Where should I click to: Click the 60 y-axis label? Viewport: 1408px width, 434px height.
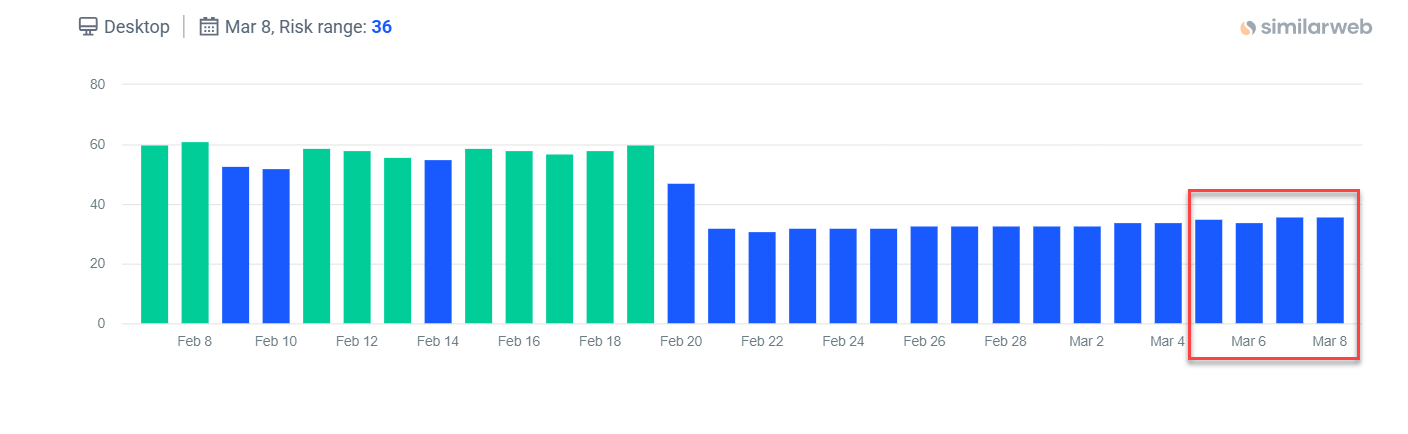[98, 144]
